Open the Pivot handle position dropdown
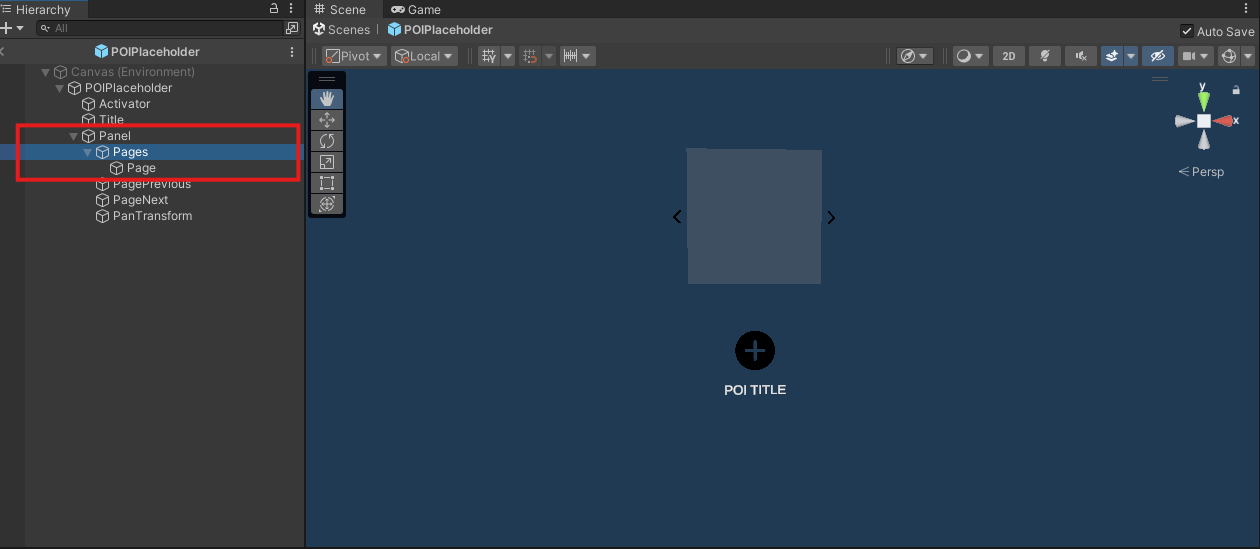This screenshot has height=549, width=1260. [354, 56]
